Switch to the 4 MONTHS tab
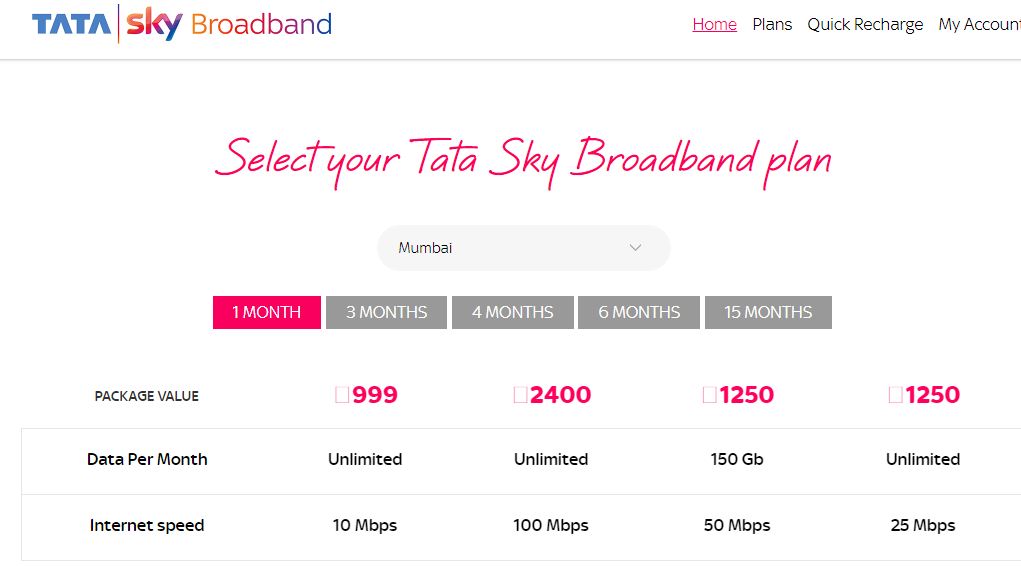 pyautogui.click(x=513, y=312)
